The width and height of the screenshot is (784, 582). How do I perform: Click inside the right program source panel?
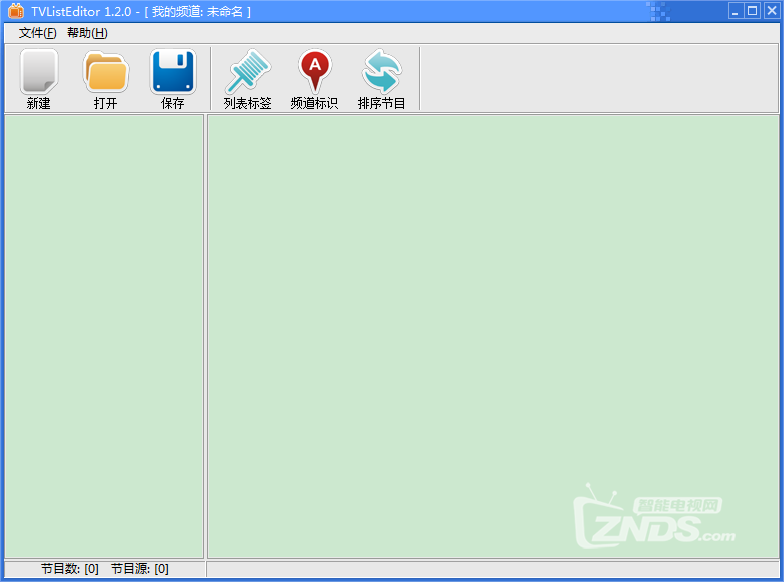(x=494, y=336)
